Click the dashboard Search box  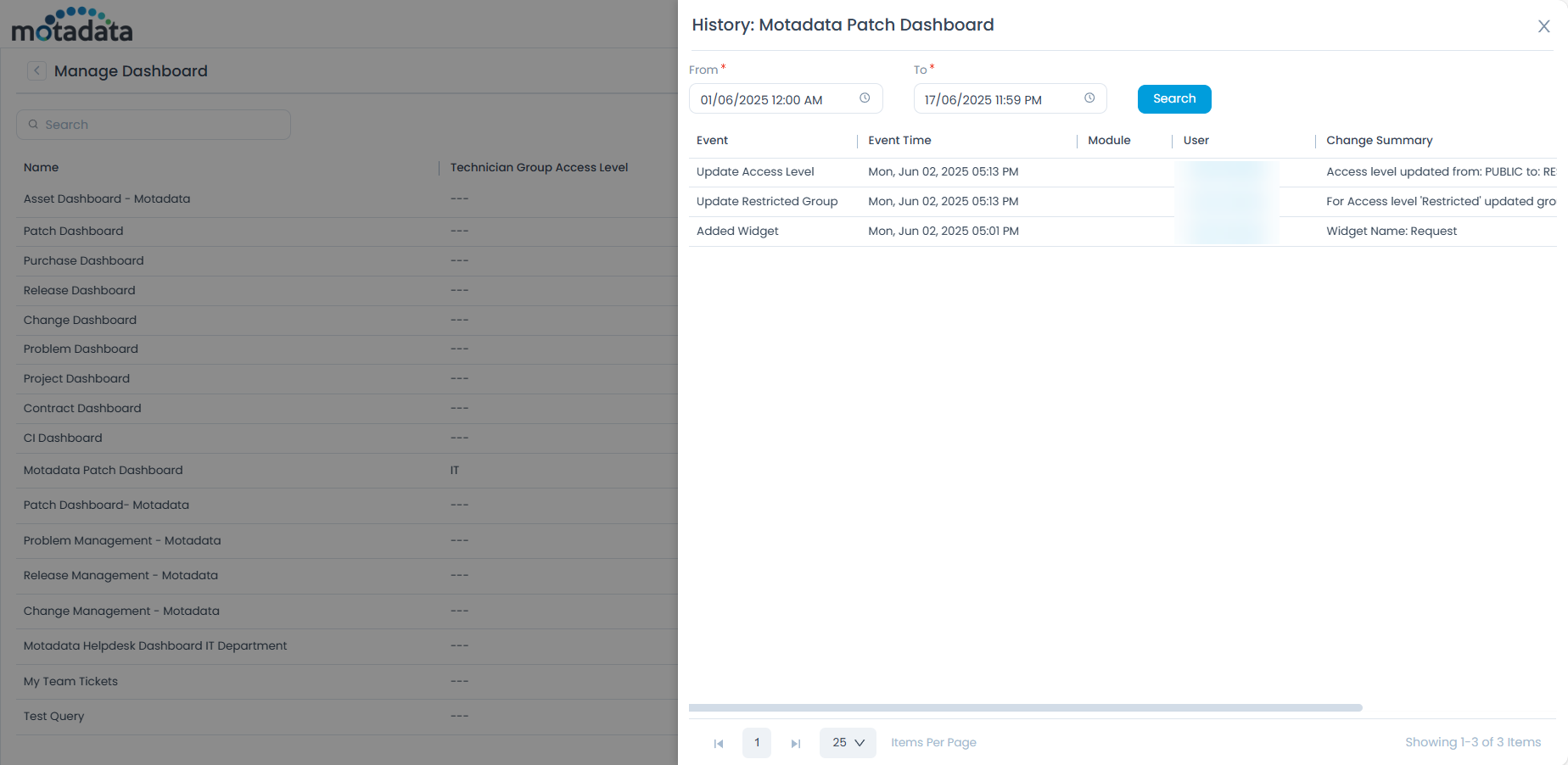[x=153, y=124]
